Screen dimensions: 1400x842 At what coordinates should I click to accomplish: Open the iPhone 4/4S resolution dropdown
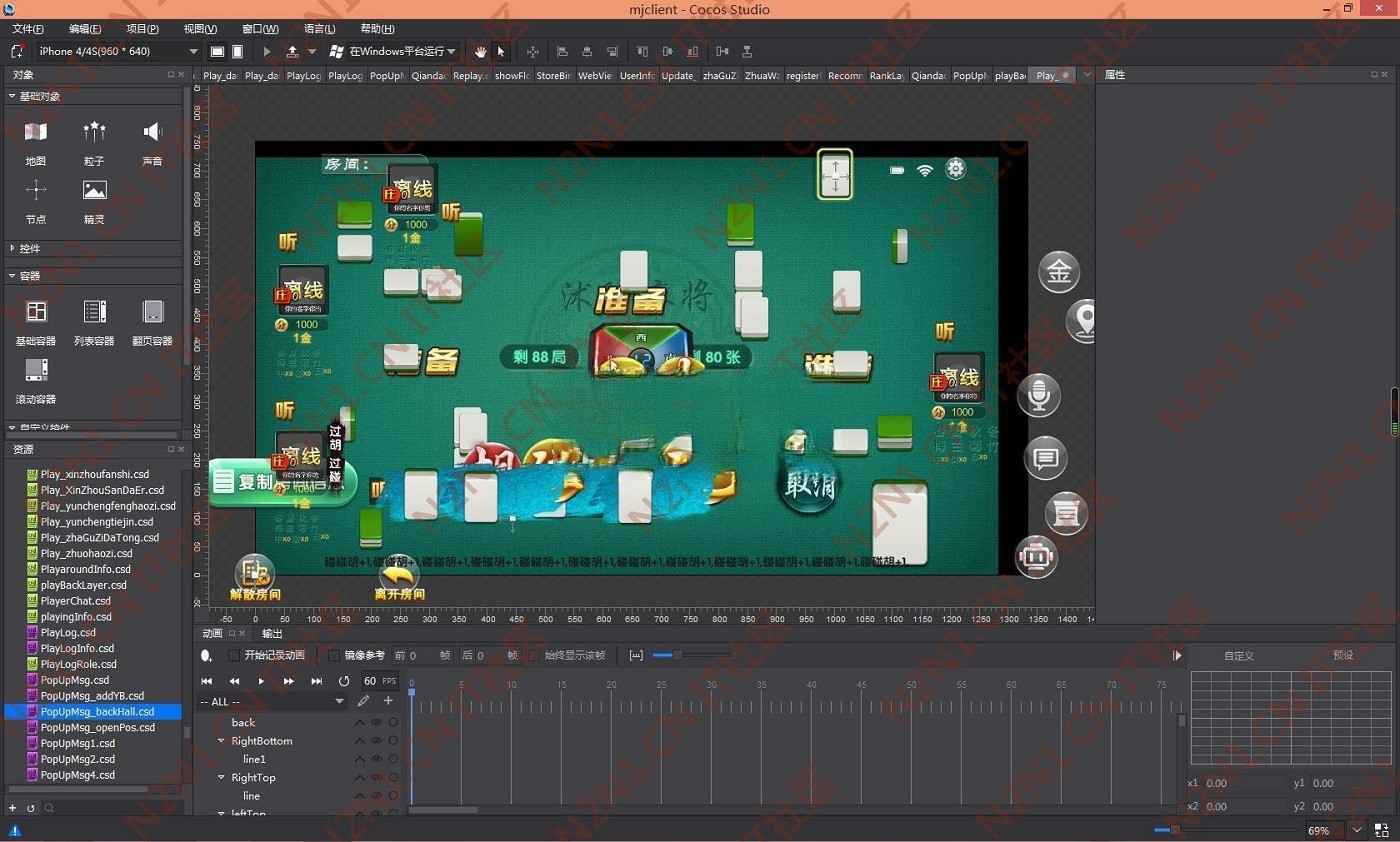coord(118,51)
